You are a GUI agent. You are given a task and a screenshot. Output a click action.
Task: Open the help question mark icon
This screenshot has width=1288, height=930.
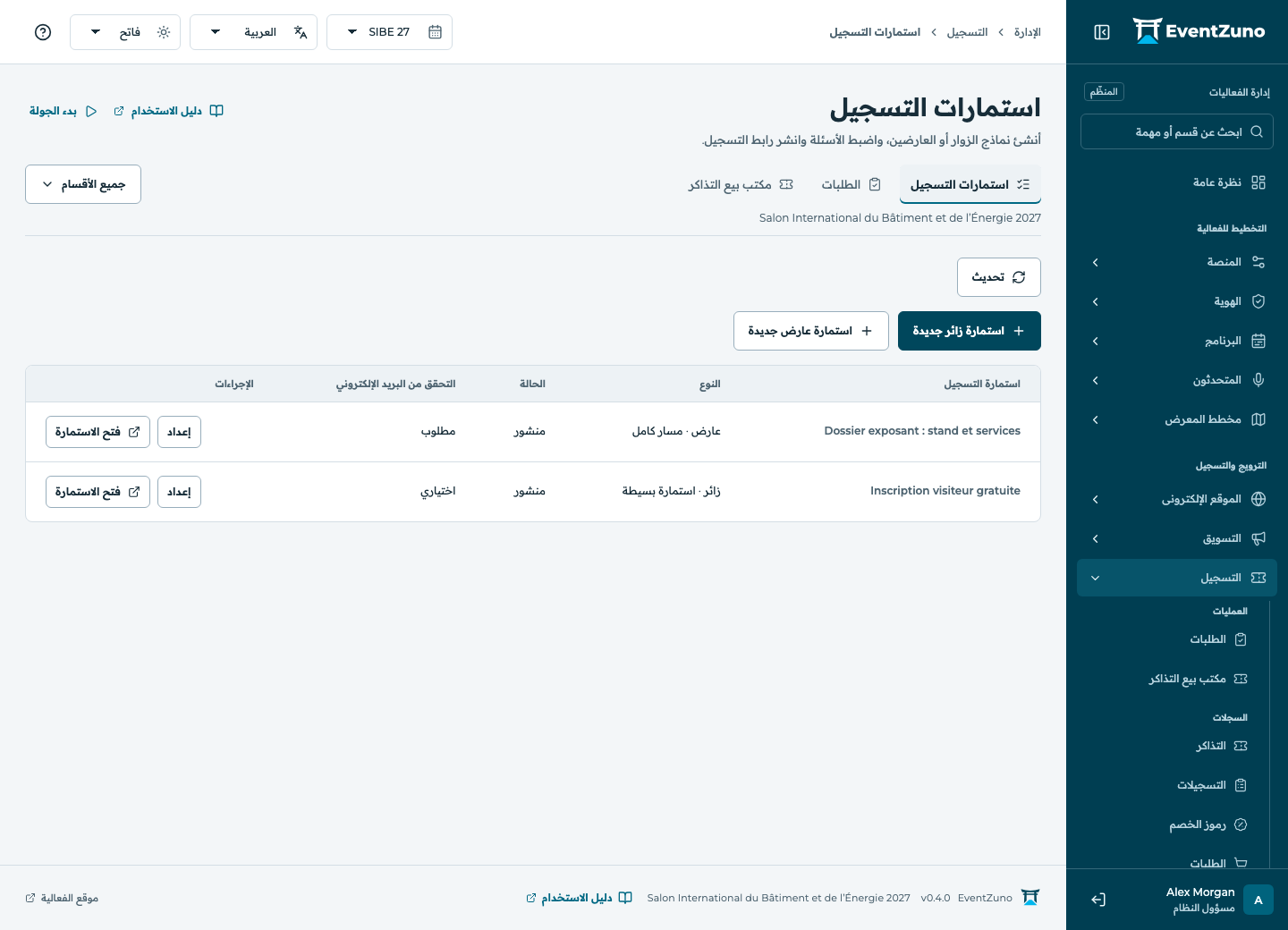click(43, 32)
